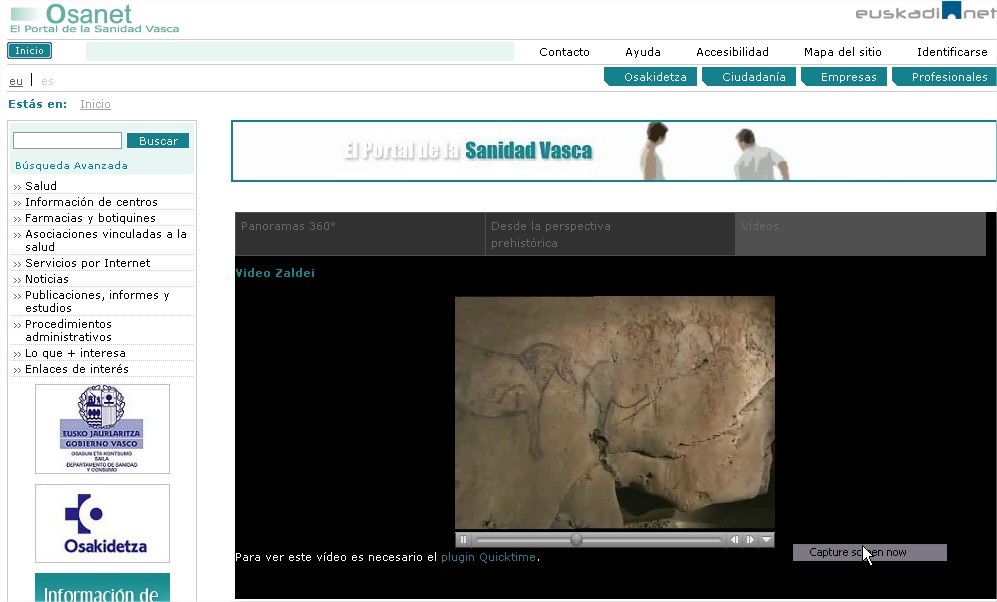This screenshot has height=602, width=997.
Task: Click the Gobierno Vasco emblem image
Action: (102, 429)
